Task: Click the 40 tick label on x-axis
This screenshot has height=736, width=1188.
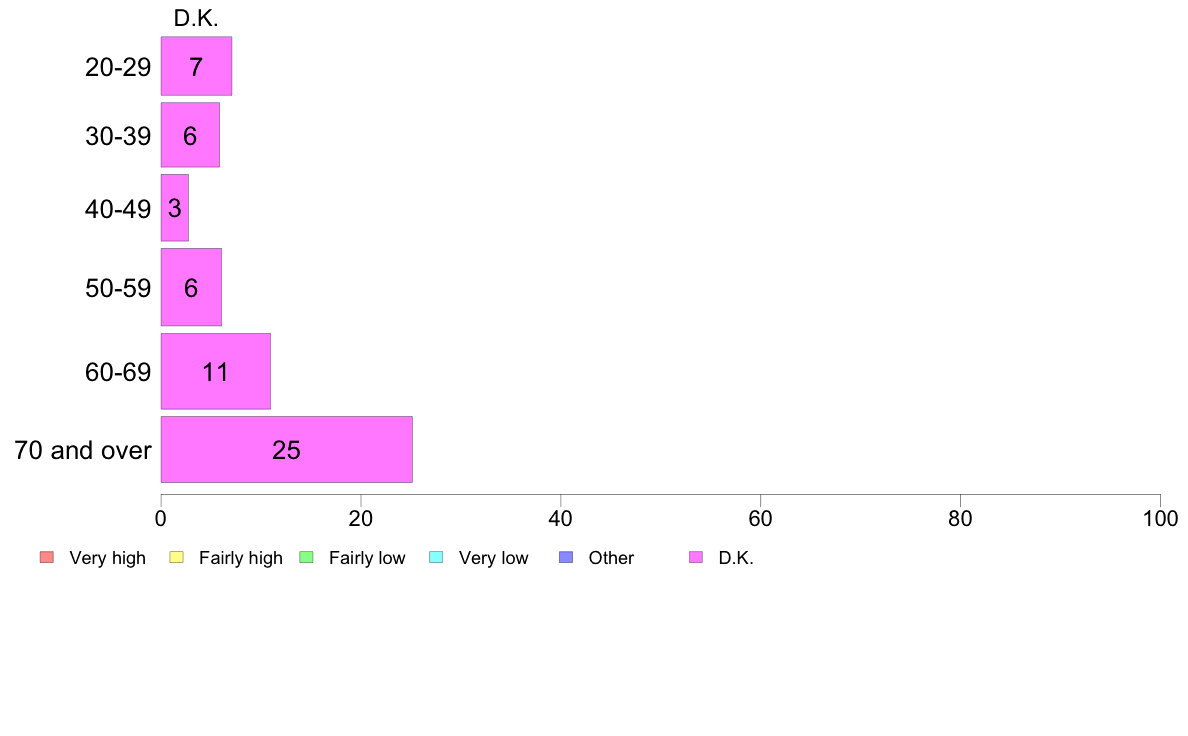Action: point(561,518)
